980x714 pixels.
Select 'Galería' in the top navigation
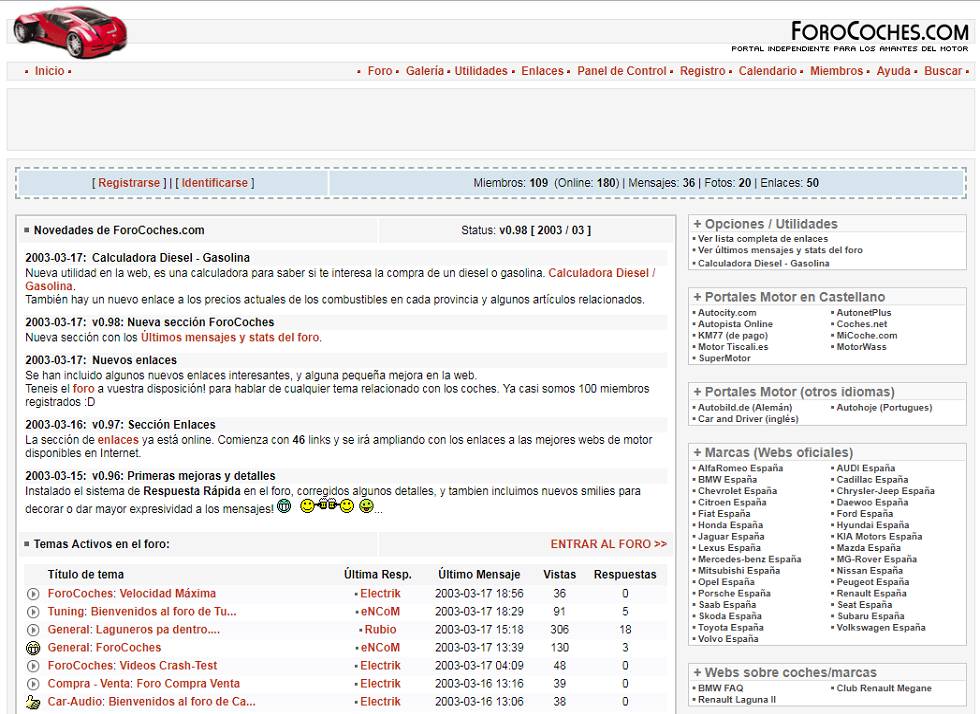426,71
